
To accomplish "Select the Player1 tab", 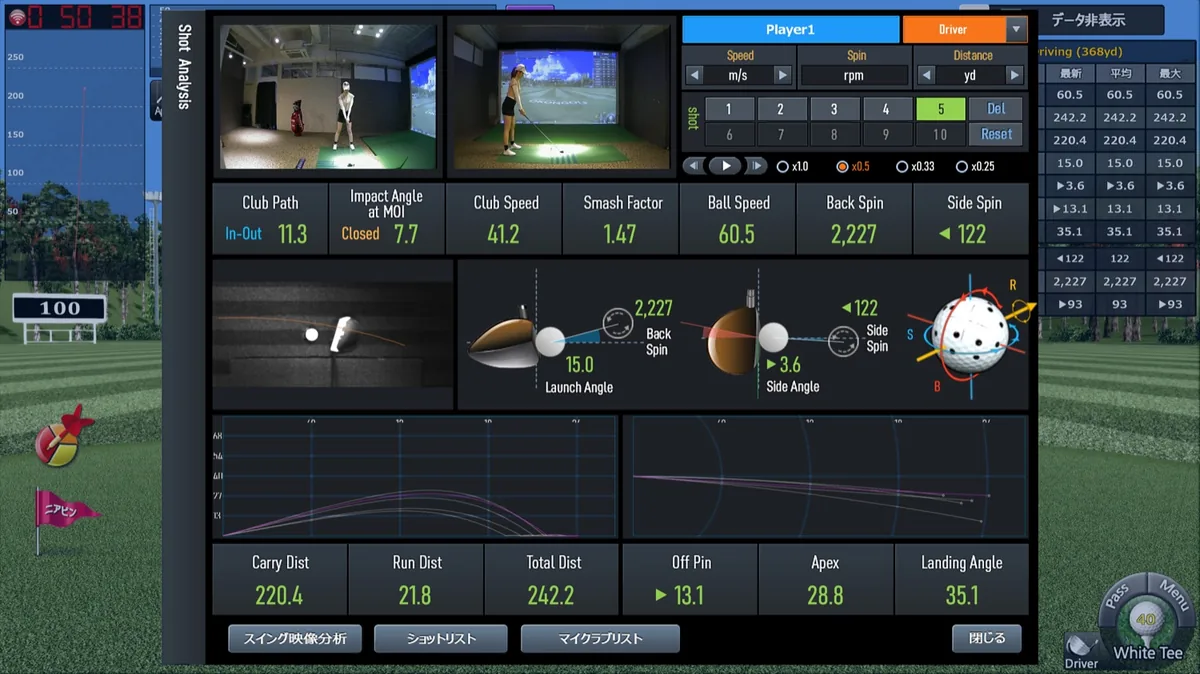I will click(x=791, y=29).
